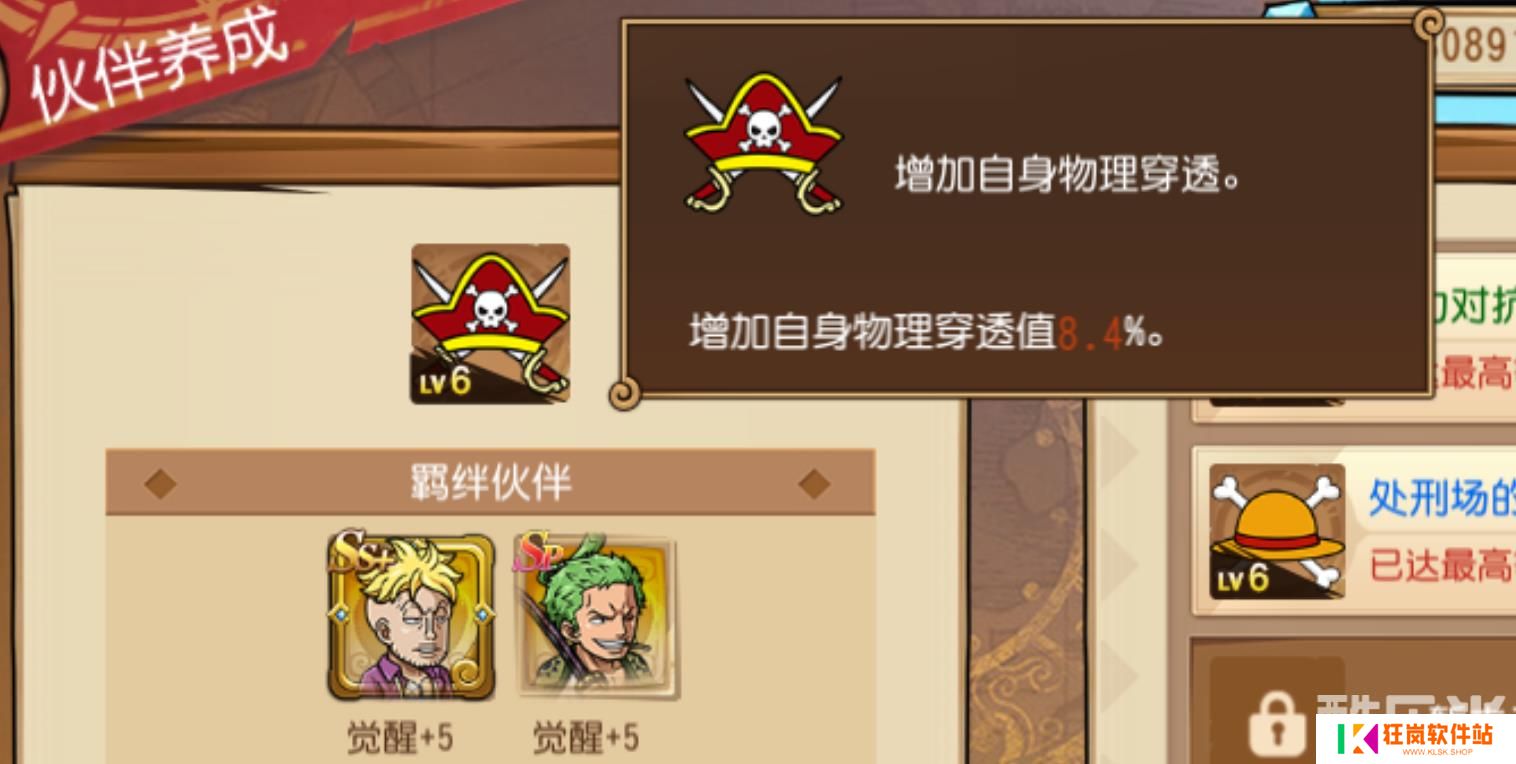Click the 羁绊伙伴 section header
The height and width of the screenshot is (764, 1516).
(490, 482)
